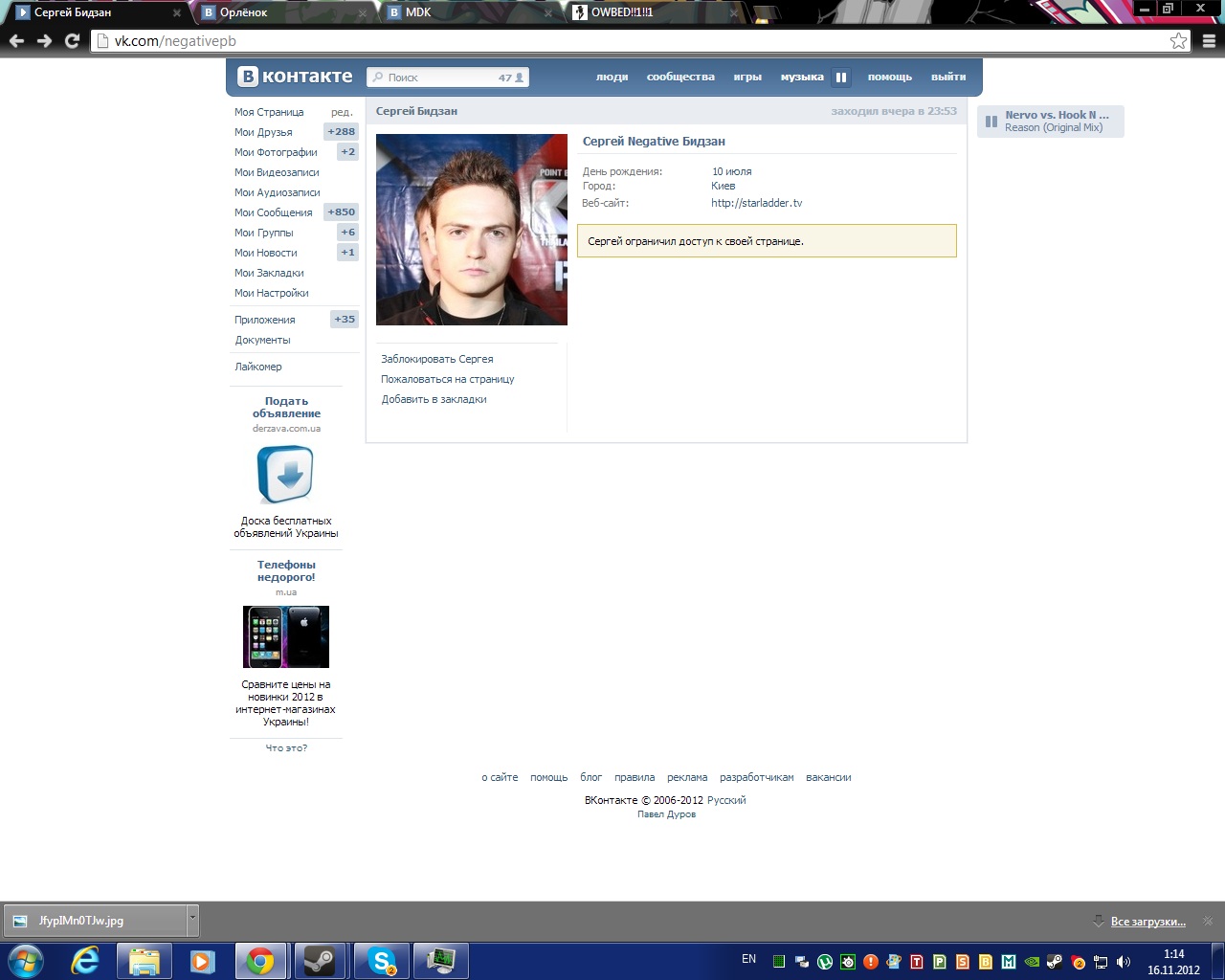Image resolution: width=1225 pixels, height=980 pixels.
Task: Click Заблокировать Сергея link
Action: coord(437,359)
